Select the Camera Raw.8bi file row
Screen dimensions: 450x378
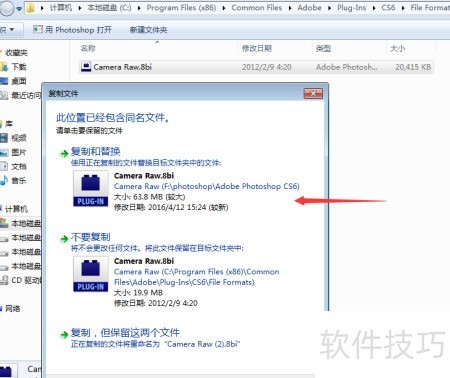256,67
